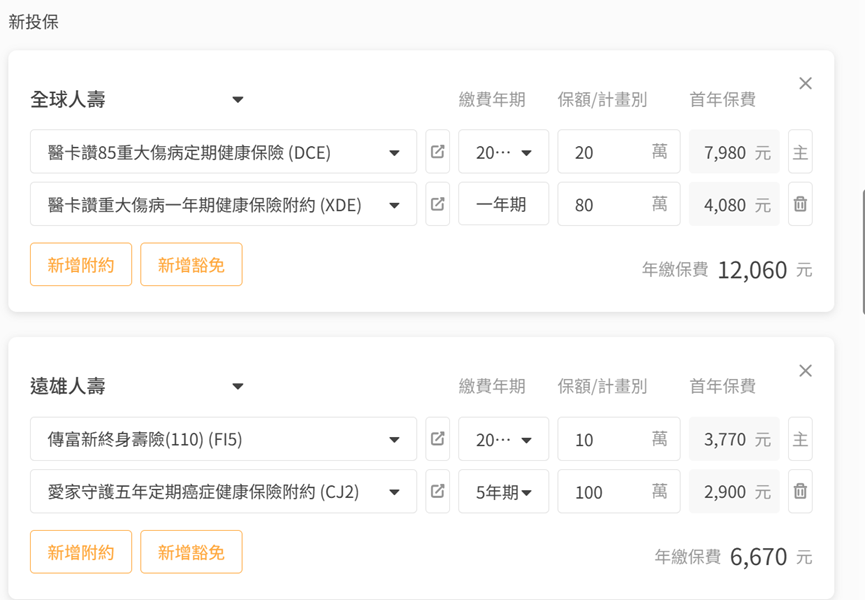This screenshot has height=600, width=865.
Task: Open the 醫卡讚85重大傷病定期健康保險 product dropdown
Action: pyautogui.click(x=394, y=153)
